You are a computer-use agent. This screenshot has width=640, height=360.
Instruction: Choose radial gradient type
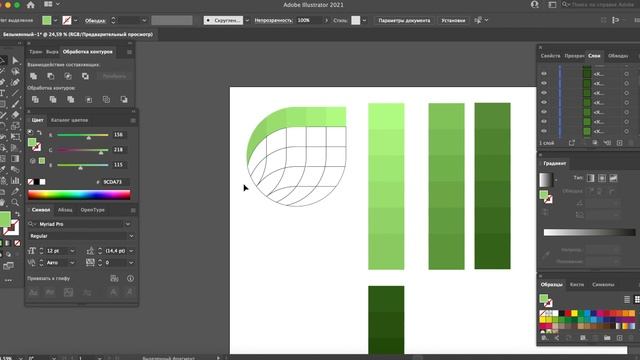pos(602,178)
